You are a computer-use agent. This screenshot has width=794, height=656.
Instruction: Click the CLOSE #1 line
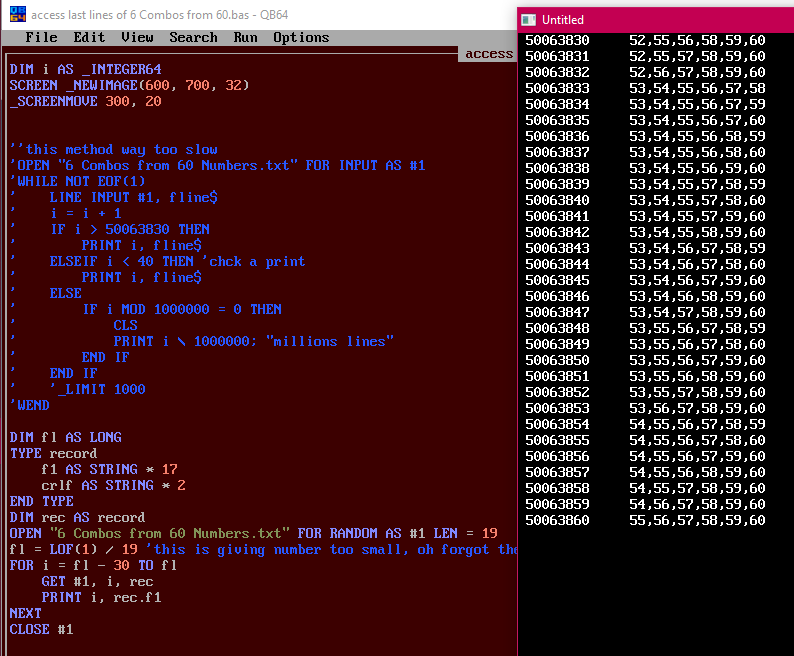coord(42,630)
